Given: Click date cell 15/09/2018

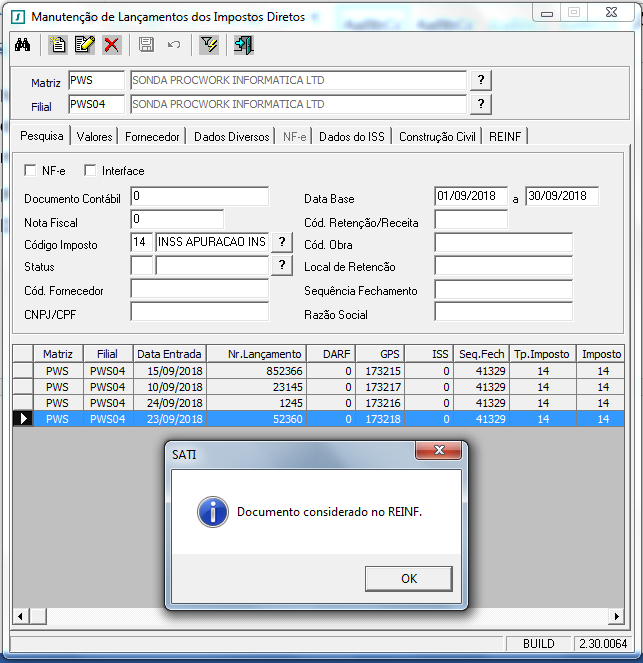Looking at the screenshot, I should click(170, 371).
